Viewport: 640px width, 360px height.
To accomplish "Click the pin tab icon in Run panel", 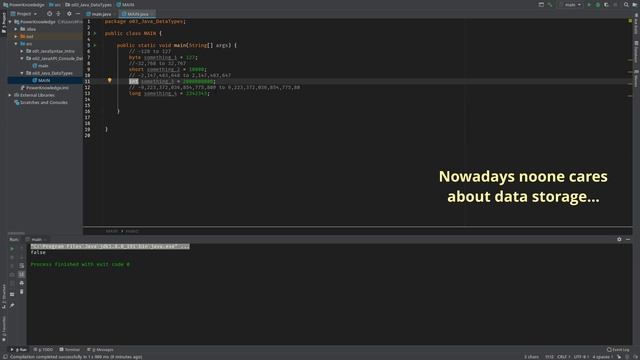I will tap(12, 305).
